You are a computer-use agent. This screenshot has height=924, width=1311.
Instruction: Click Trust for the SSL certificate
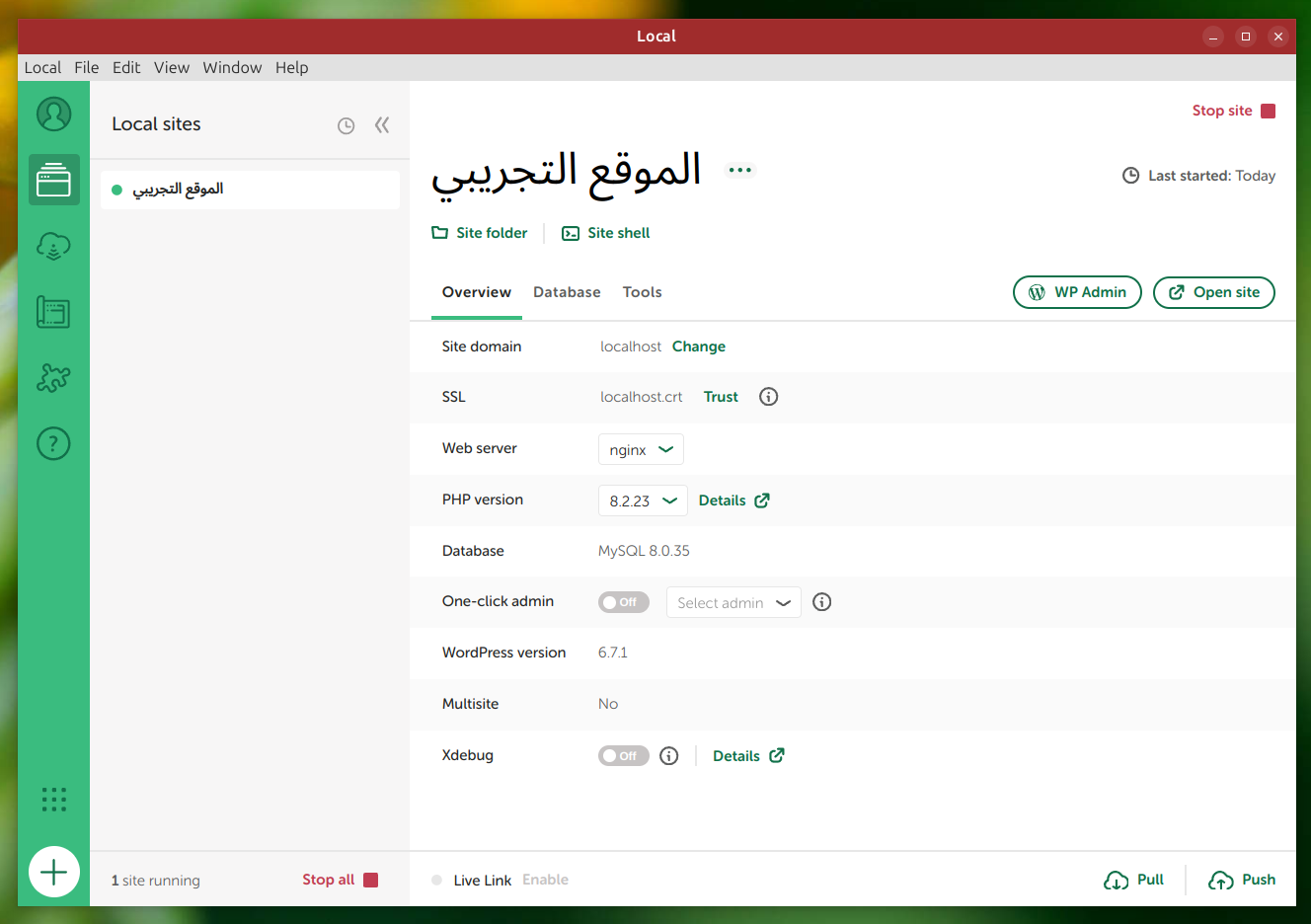pyautogui.click(x=721, y=397)
